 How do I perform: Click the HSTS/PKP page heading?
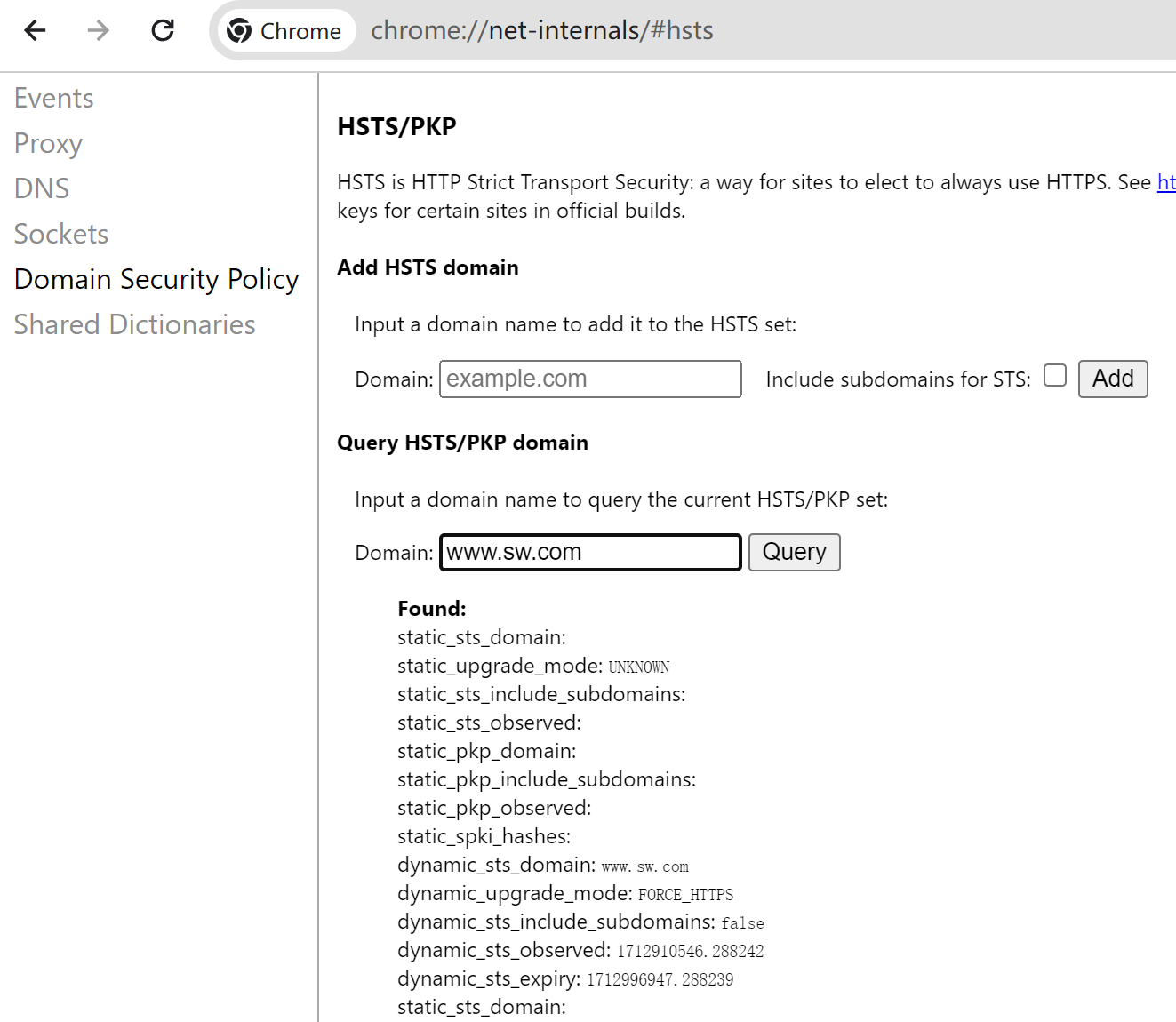point(397,126)
